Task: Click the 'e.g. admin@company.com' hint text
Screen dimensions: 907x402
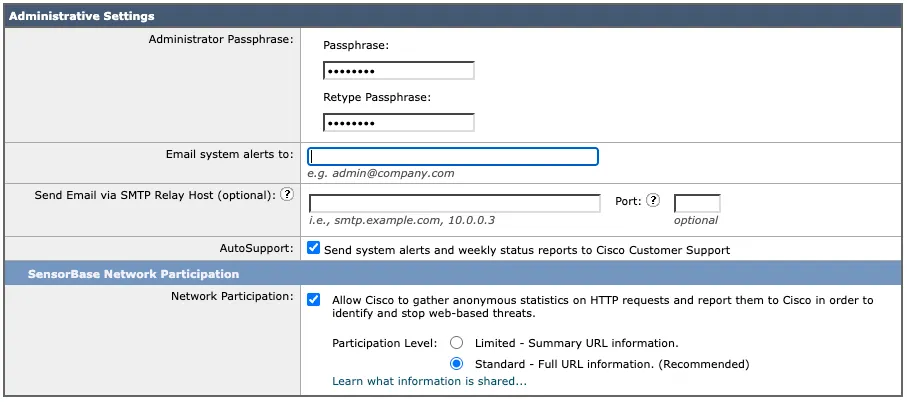Action: coord(381,173)
